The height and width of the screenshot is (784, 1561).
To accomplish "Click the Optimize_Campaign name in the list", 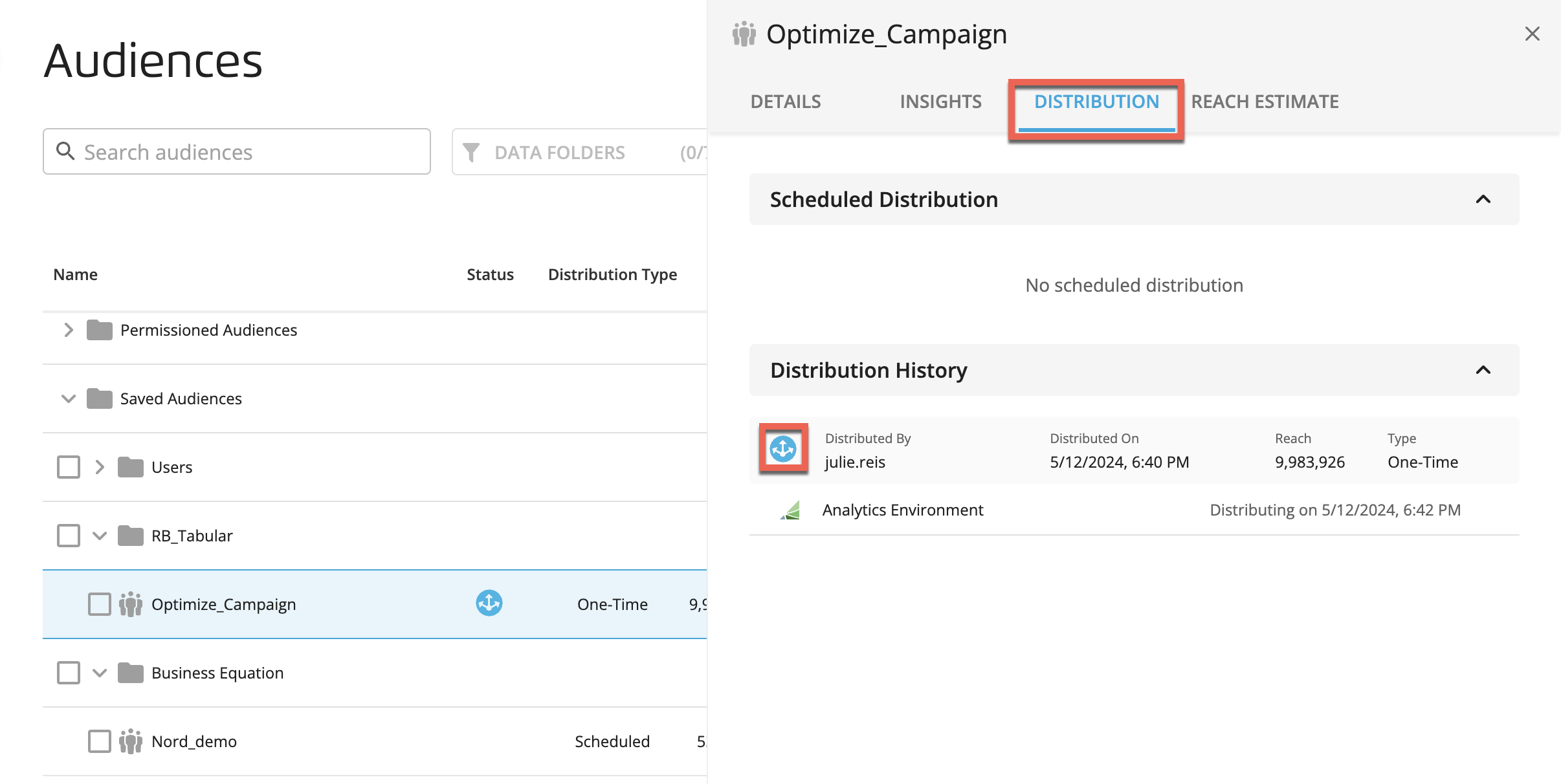I will 224,604.
